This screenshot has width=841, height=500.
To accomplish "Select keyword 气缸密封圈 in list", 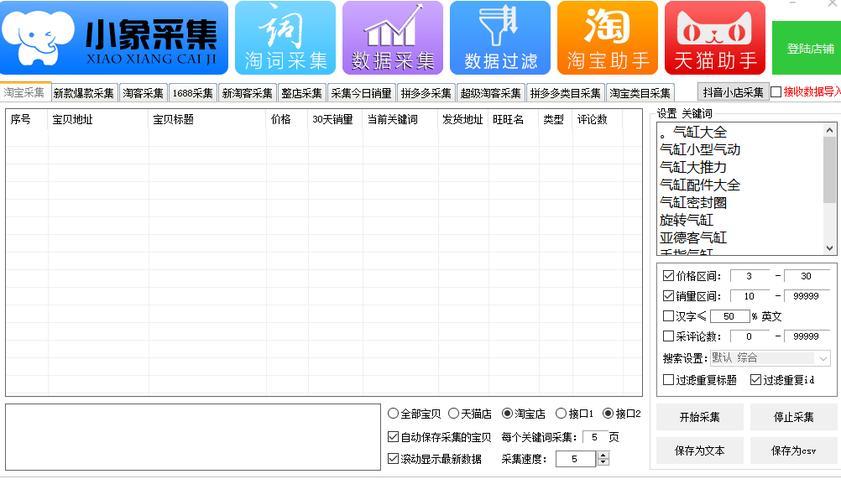I will (x=693, y=203).
